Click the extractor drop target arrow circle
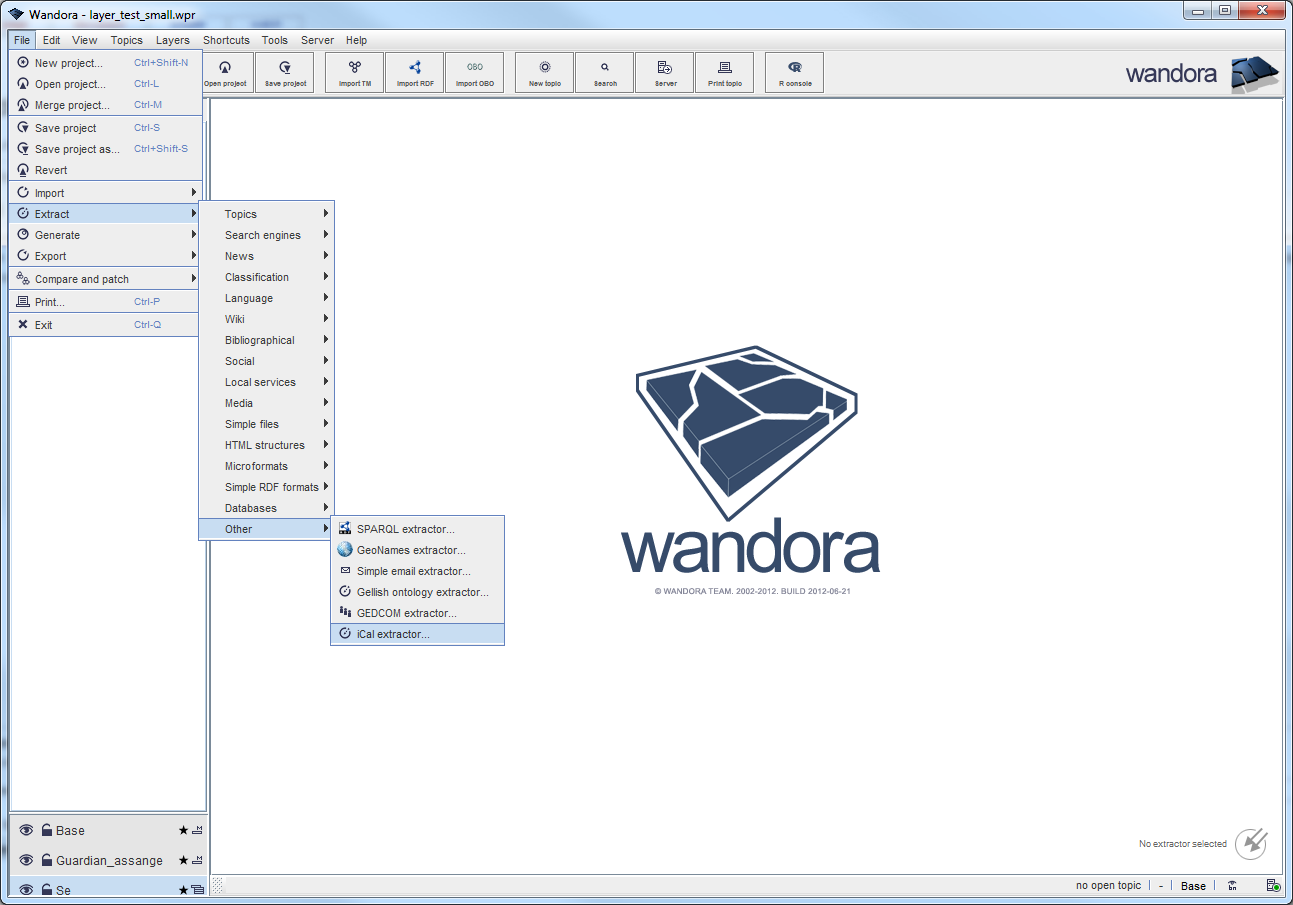Image resolution: width=1293 pixels, height=905 pixels. click(x=1251, y=844)
